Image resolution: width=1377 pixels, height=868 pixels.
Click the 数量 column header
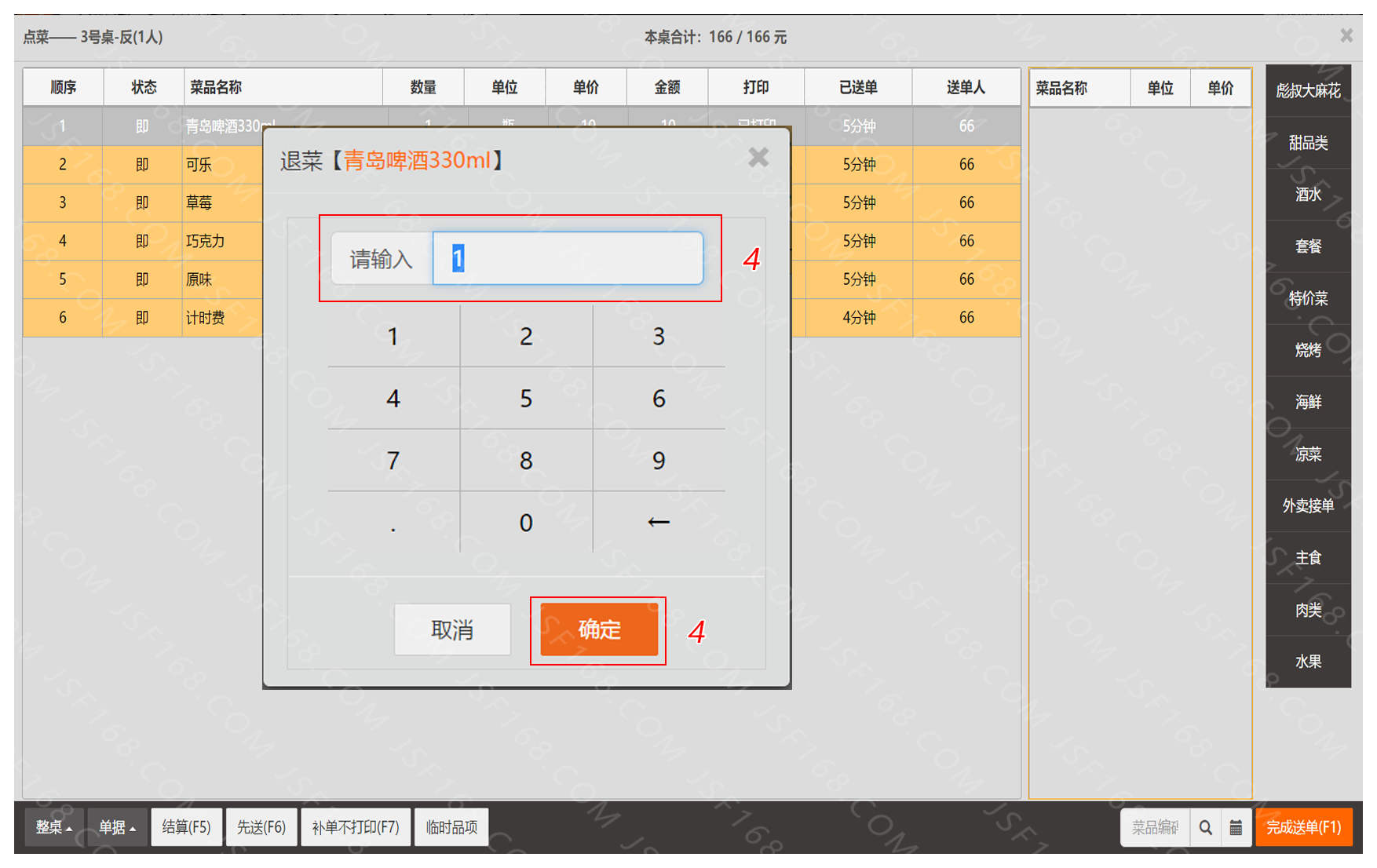(x=423, y=87)
